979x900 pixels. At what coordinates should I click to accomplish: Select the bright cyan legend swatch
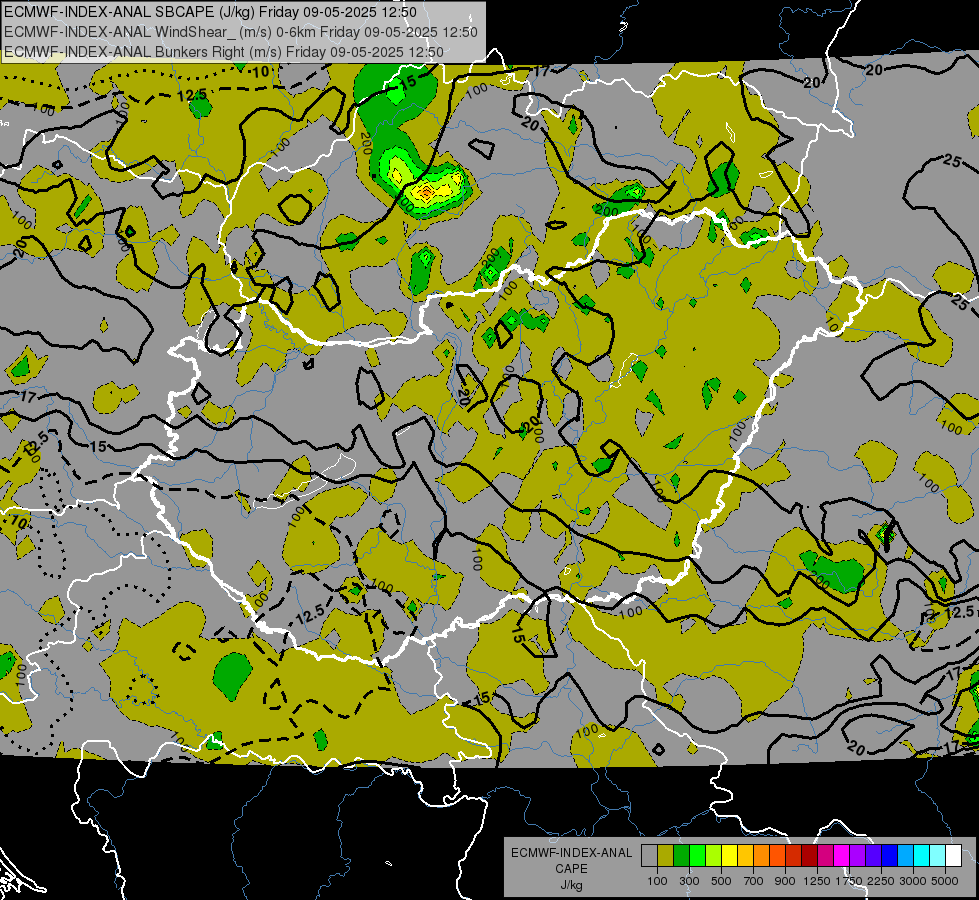[x=921, y=856]
